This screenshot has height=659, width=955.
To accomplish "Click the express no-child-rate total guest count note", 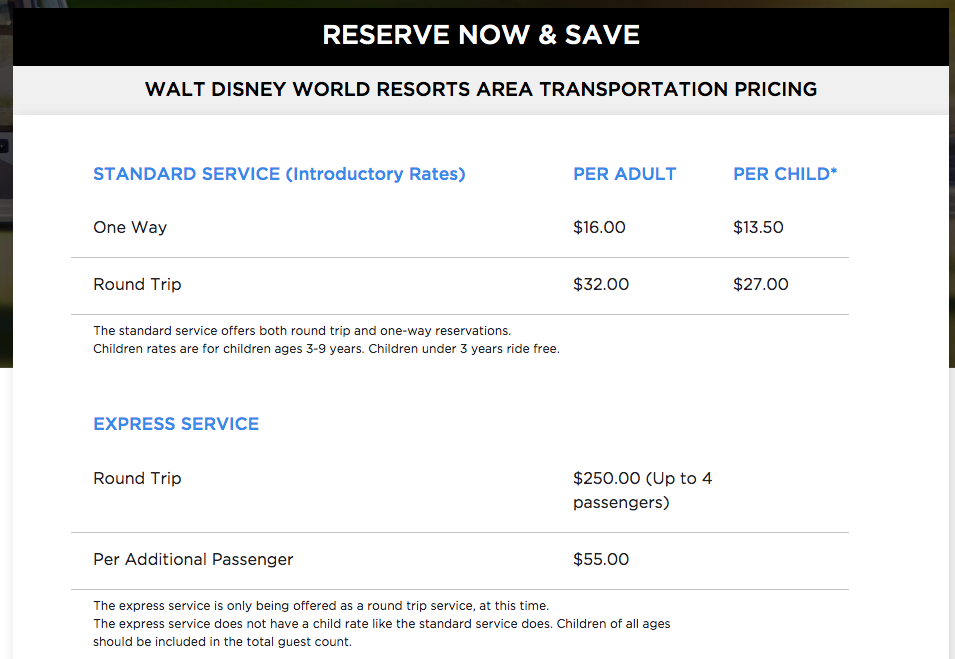I will click(381, 632).
